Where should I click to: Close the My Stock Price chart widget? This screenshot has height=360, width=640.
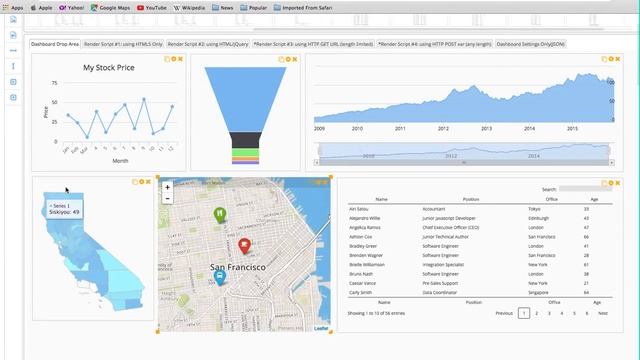[x=180, y=59]
